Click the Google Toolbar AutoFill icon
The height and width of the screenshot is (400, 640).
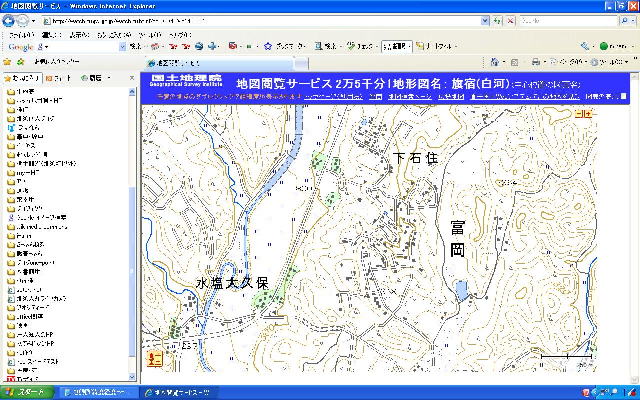coord(420,46)
